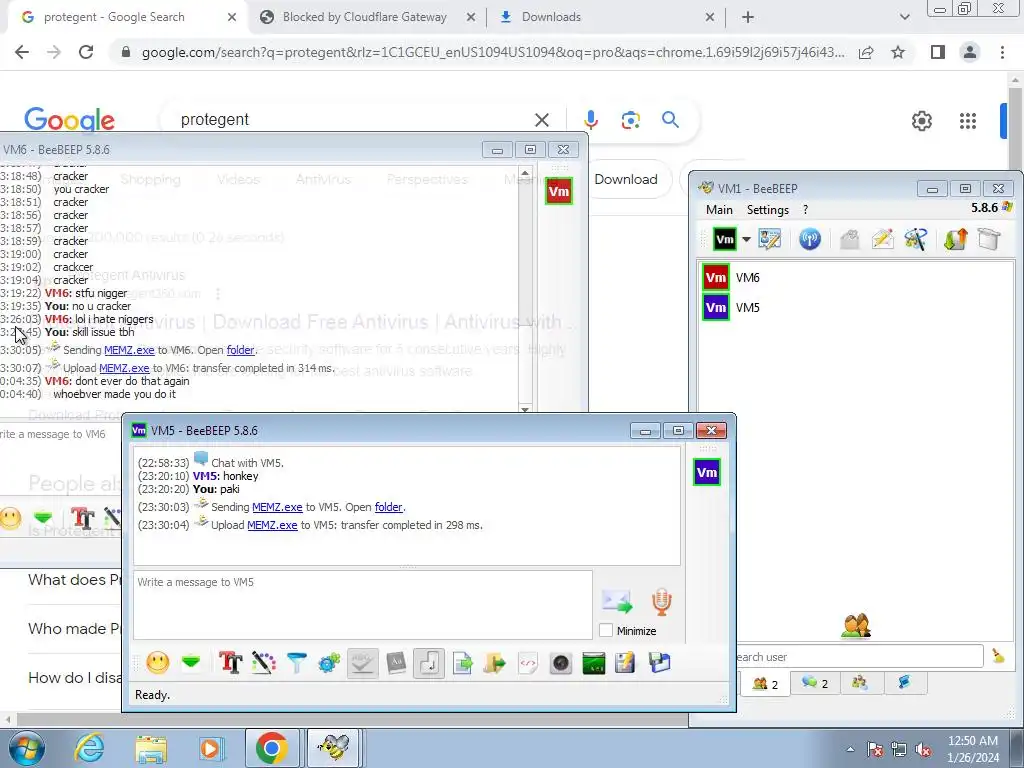Click create group icon in VM1 toolbar
Image resolution: width=1024 pixels, height=768 pixels.
(916, 240)
